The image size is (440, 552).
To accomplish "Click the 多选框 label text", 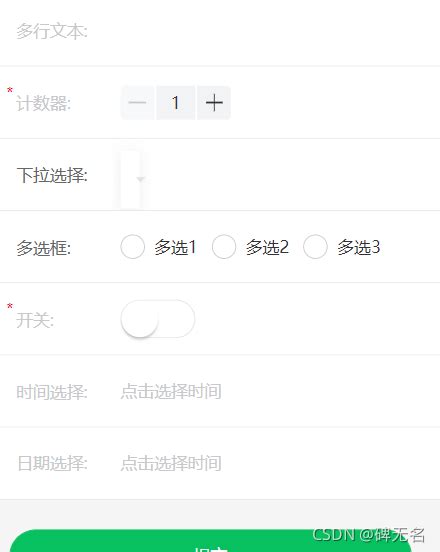I will (x=44, y=248).
